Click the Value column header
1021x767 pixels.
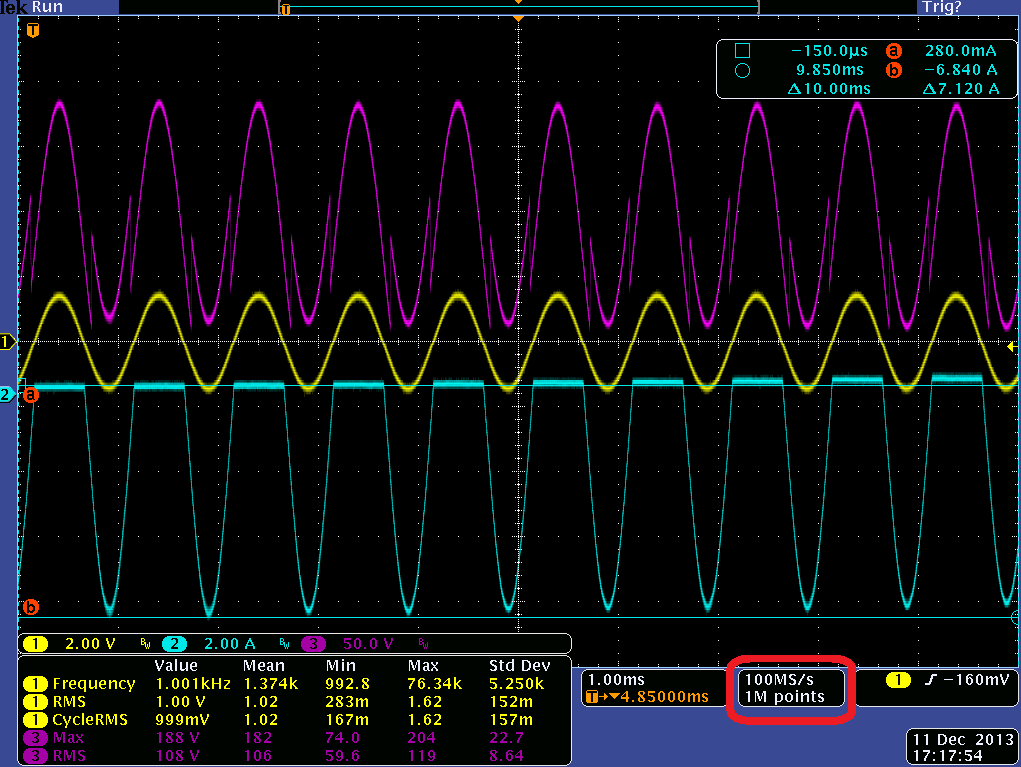point(176,665)
